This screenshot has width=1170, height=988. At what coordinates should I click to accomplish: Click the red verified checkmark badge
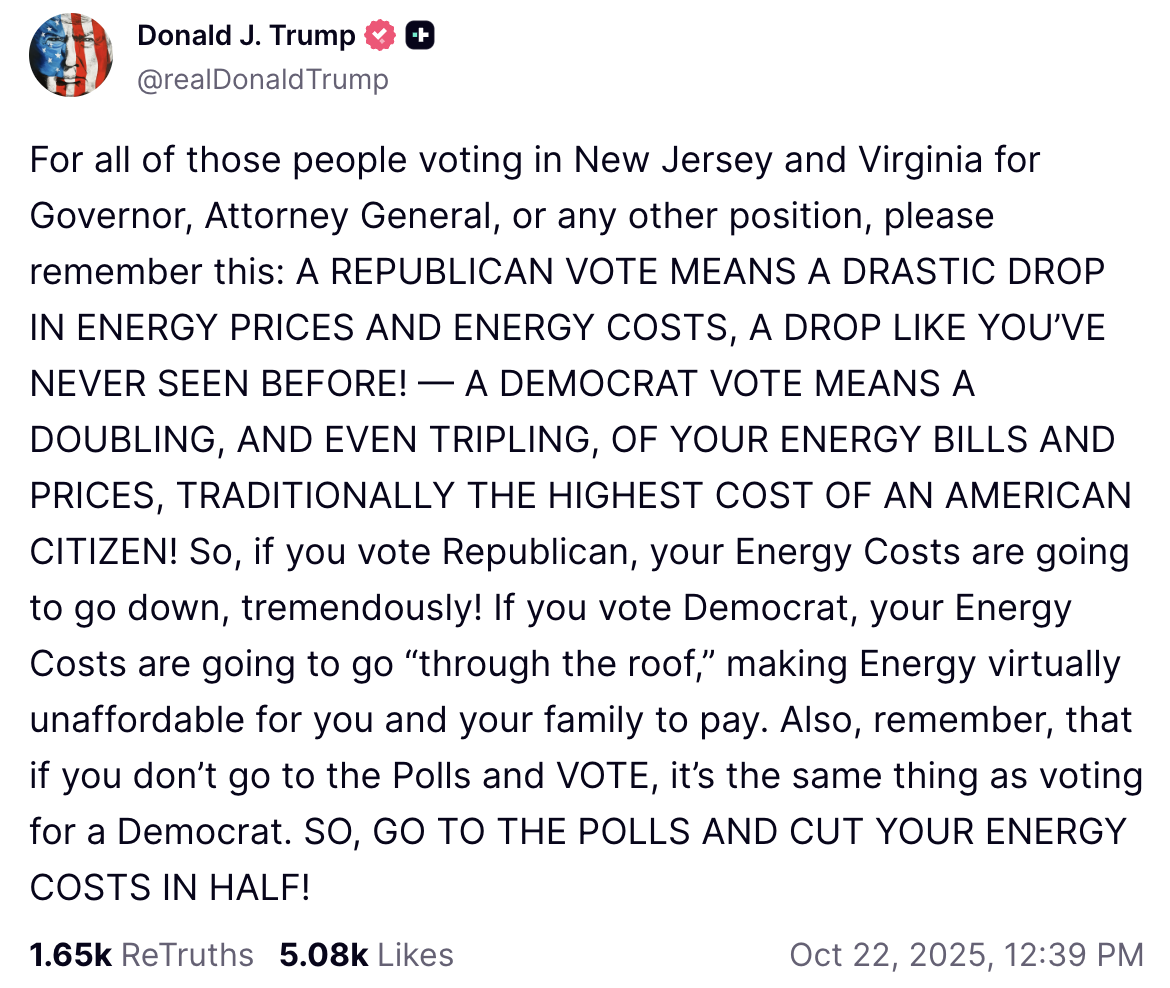(x=381, y=36)
